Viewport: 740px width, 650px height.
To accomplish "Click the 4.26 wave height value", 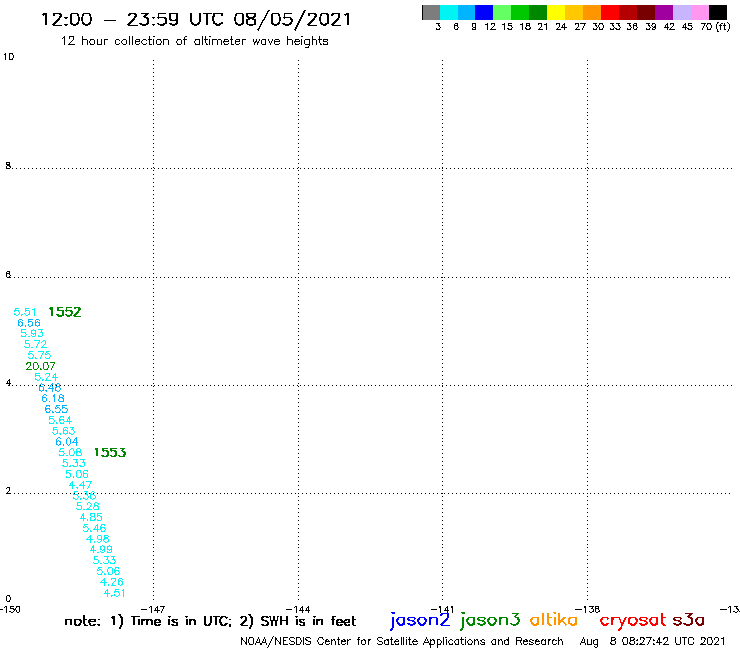I will coord(111,582).
